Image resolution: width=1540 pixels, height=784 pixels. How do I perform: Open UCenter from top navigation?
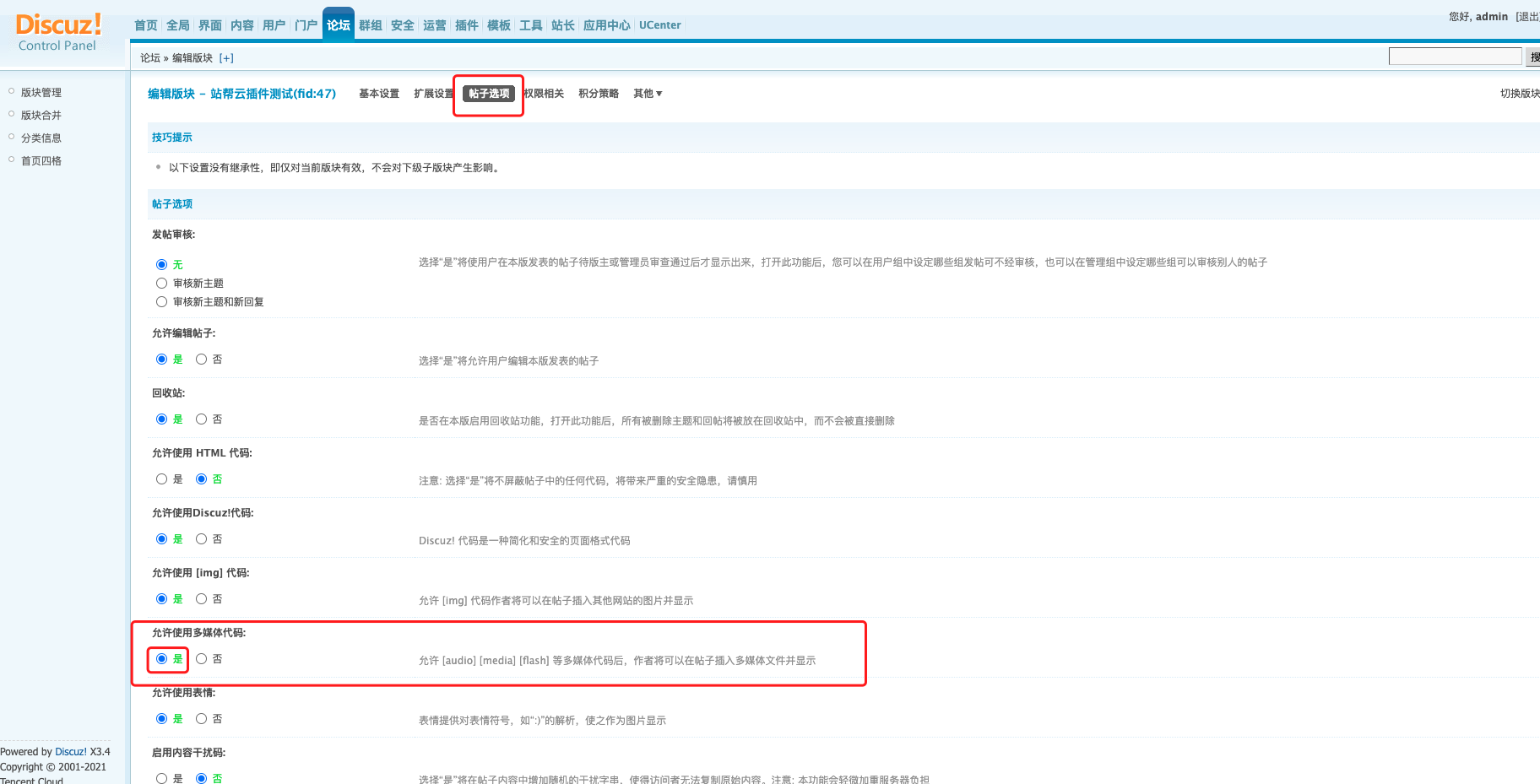pyautogui.click(x=659, y=25)
